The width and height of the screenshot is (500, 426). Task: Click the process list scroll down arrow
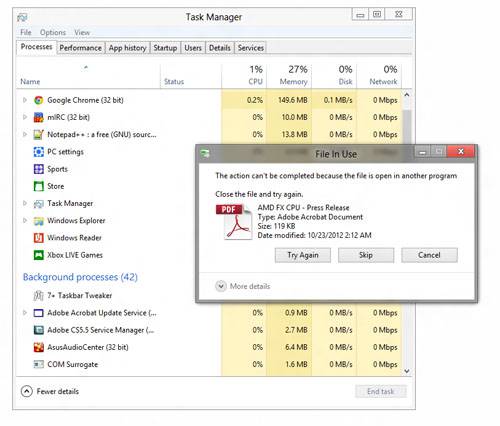pos(407,371)
